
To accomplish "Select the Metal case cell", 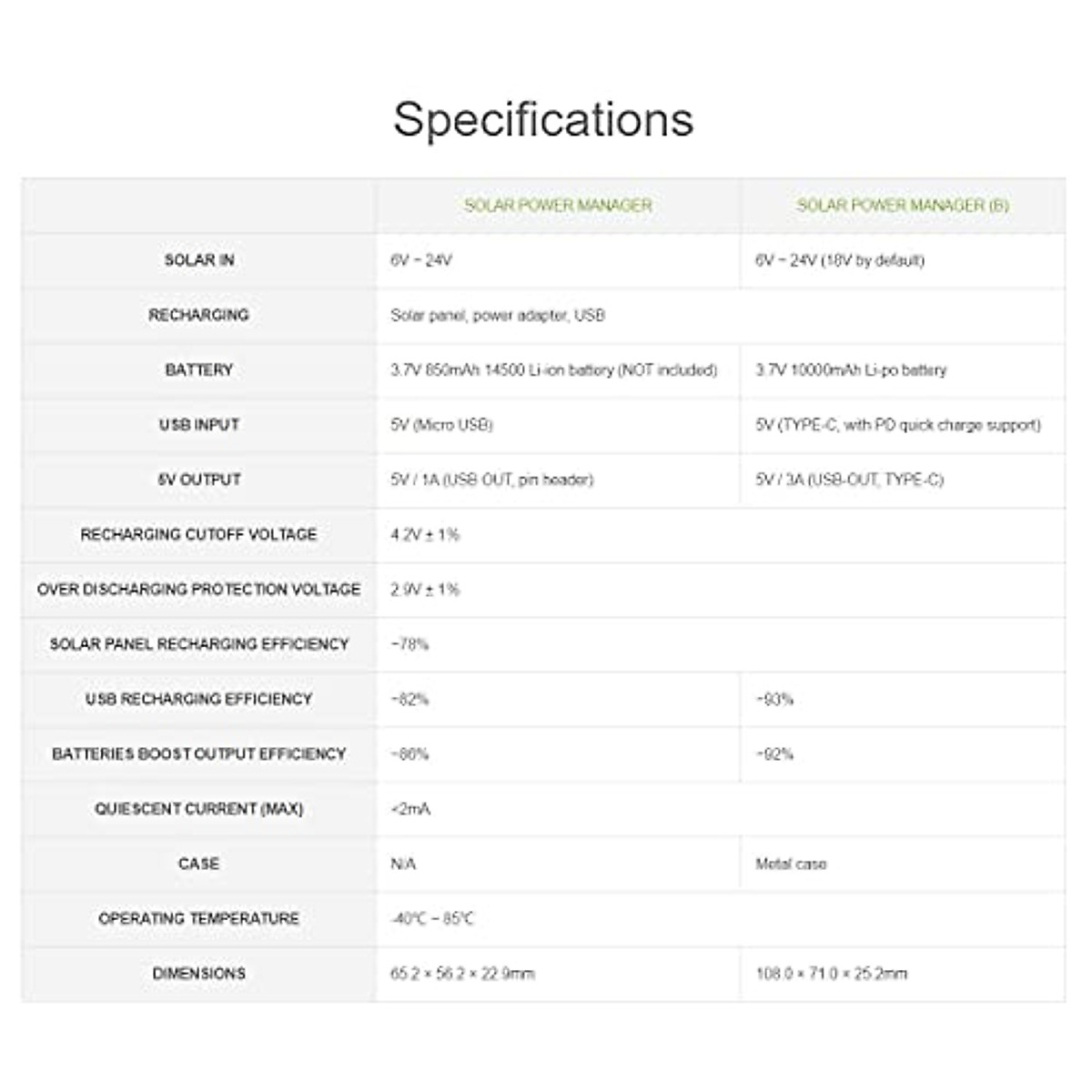I will tap(791, 864).
